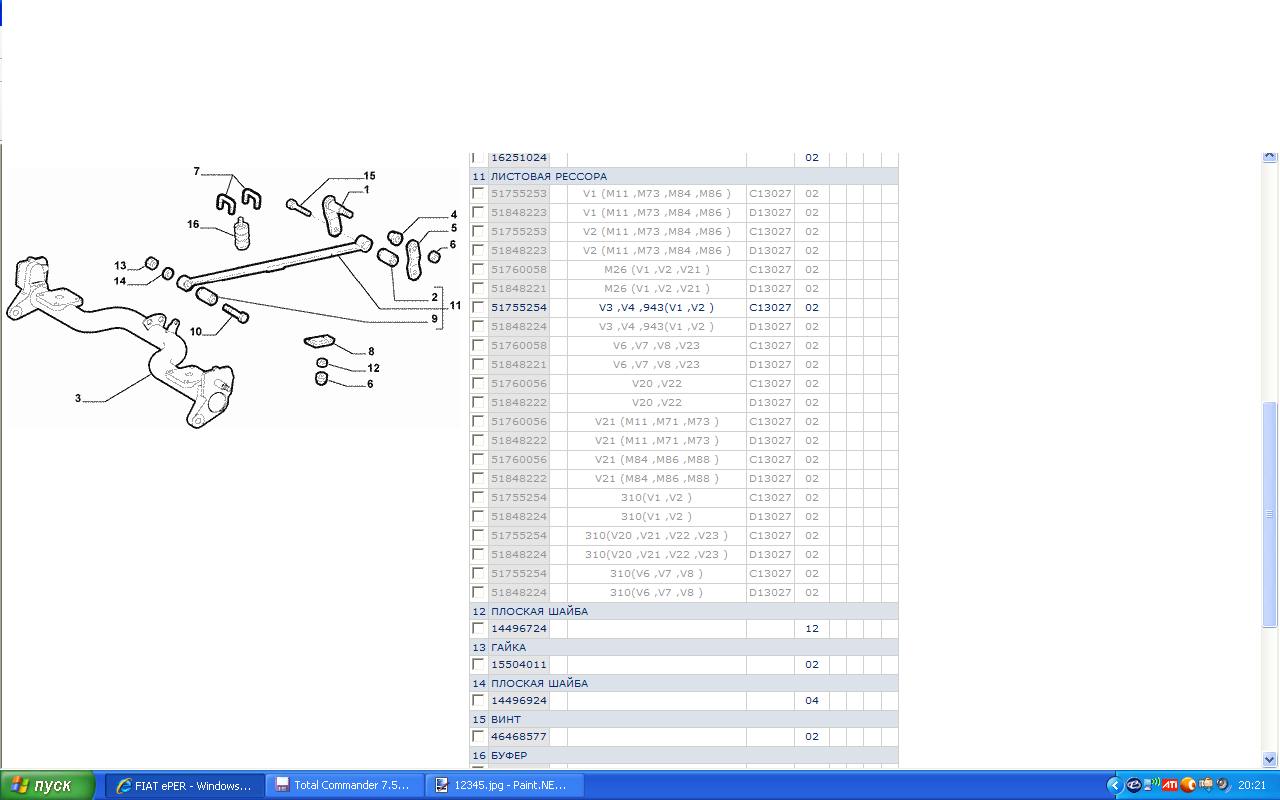This screenshot has height=800, width=1280.
Task: Select checkbox next to nut 15504011
Action: (x=479, y=665)
